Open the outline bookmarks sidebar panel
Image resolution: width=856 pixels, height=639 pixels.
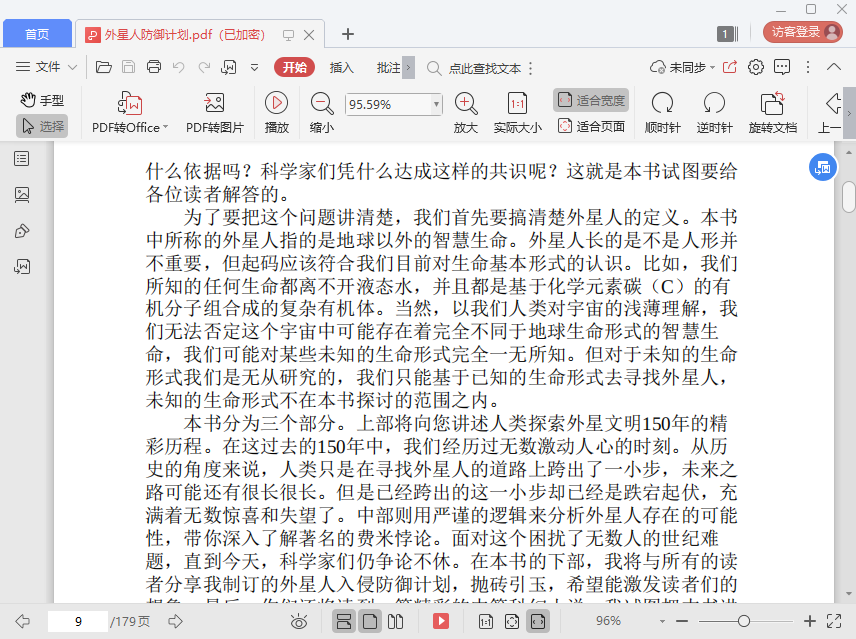tap(22, 159)
